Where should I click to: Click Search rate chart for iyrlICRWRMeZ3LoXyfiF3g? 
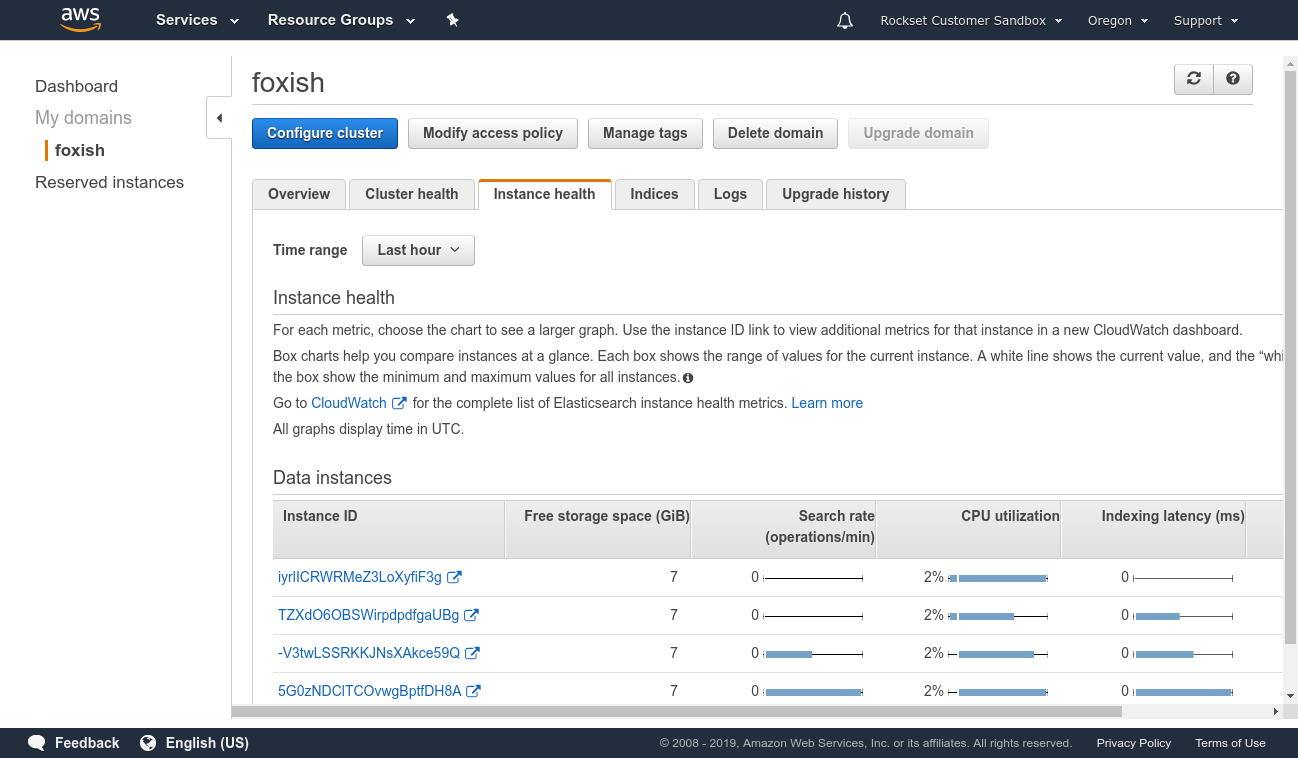click(813, 578)
